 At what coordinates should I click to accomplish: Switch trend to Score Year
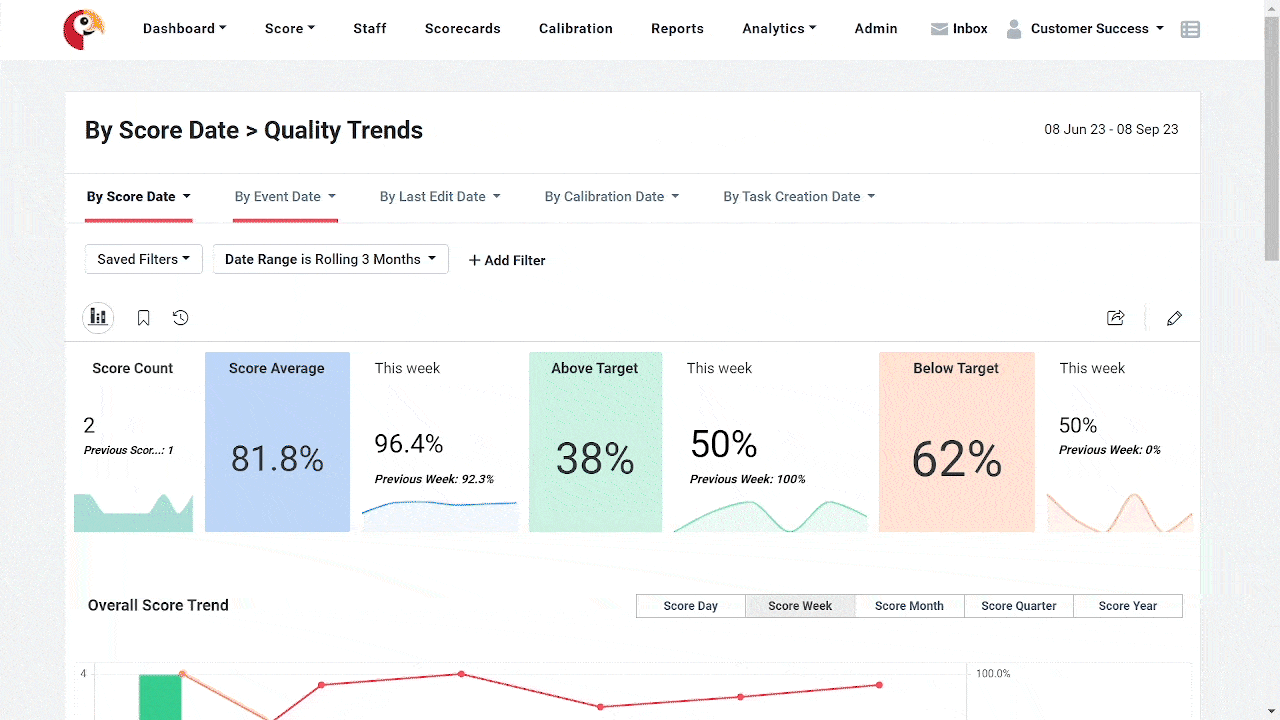(x=1128, y=606)
